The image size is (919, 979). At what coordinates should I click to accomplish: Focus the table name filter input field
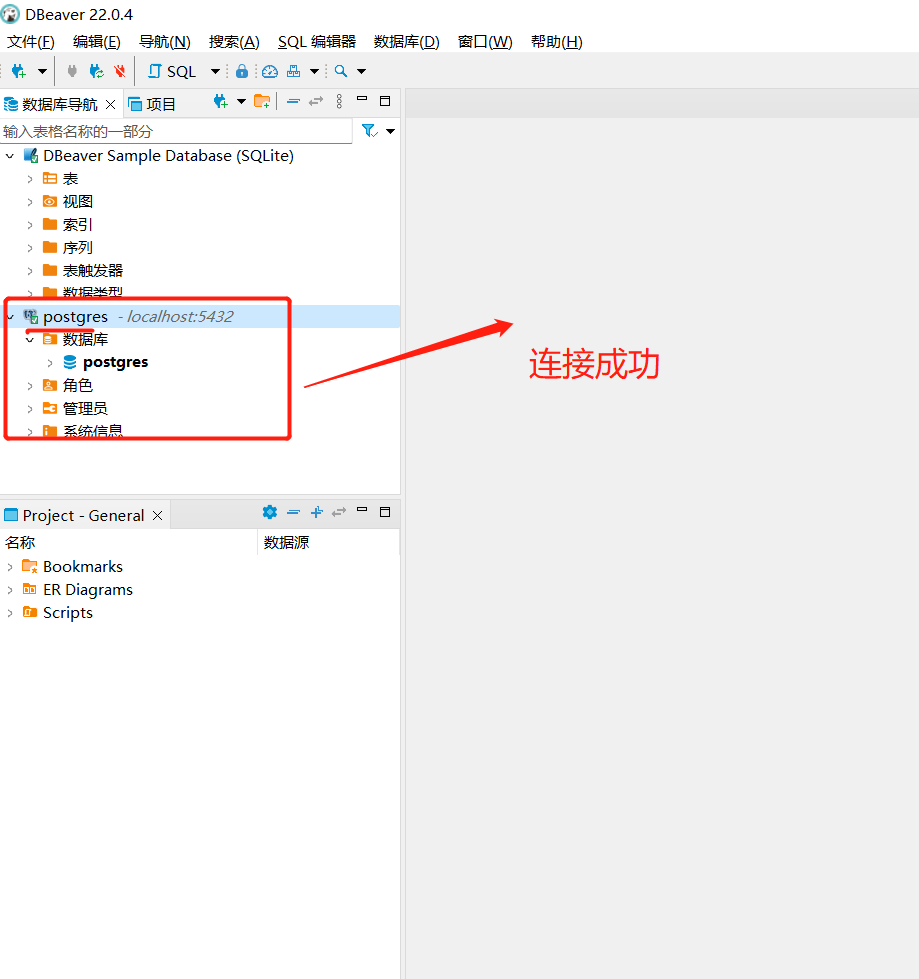point(176,131)
